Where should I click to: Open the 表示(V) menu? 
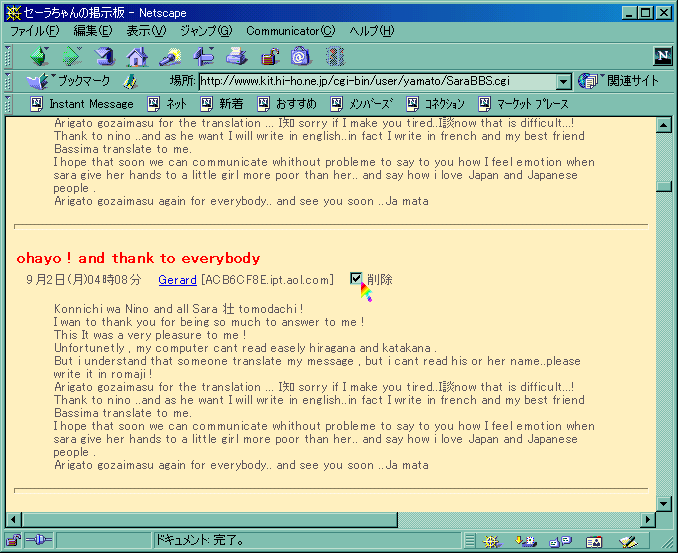point(146,31)
